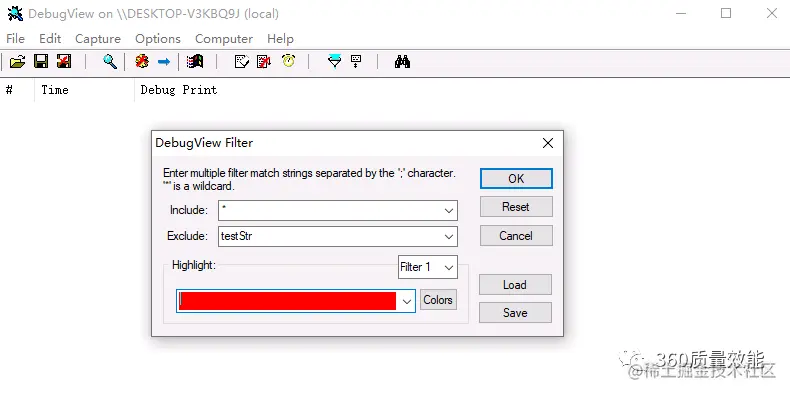Toggle Pass-Through blue arrow icon
Image resolution: width=790 pixels, height=394 pixels.
pyautogui.click(x=164, y=62)
